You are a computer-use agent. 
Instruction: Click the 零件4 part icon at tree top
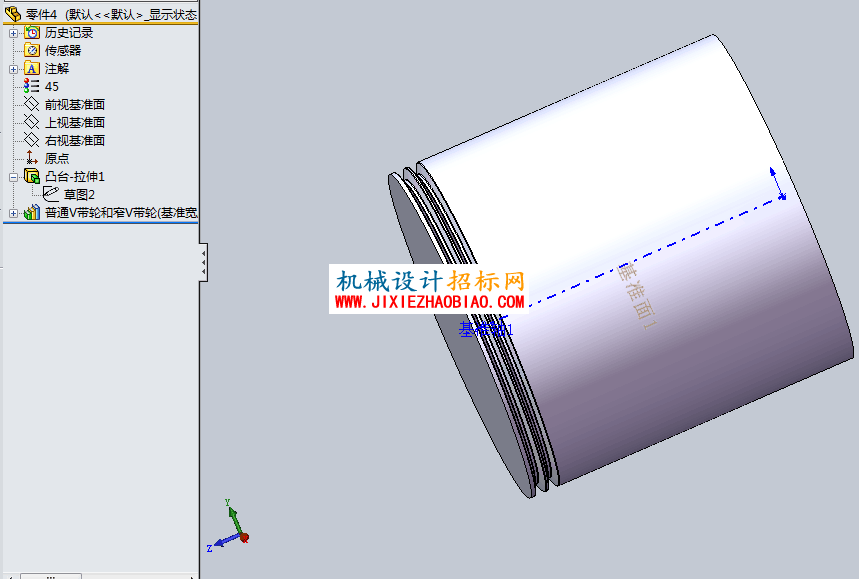[13, 14]
